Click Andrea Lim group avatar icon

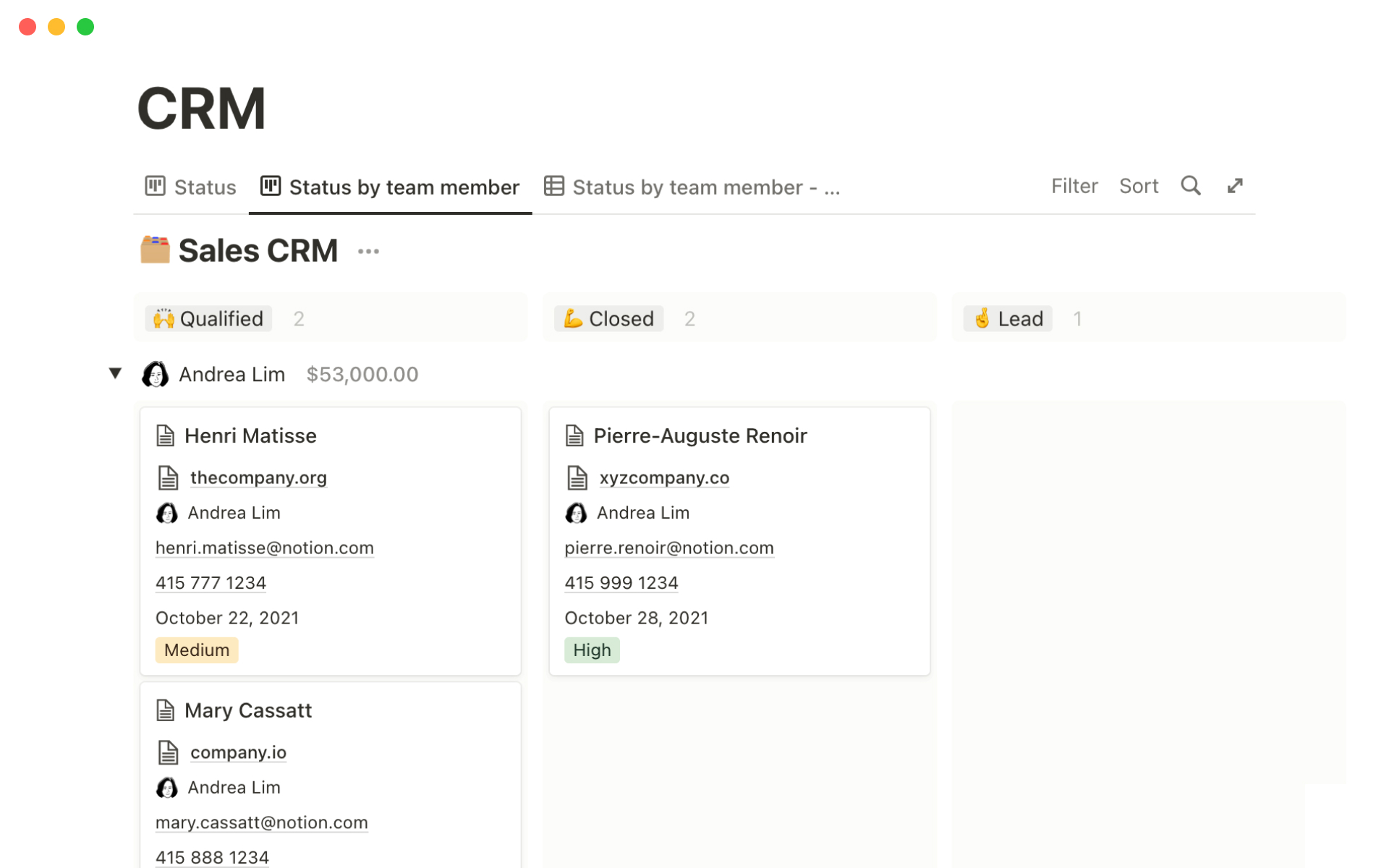click(x=156, y=374)
